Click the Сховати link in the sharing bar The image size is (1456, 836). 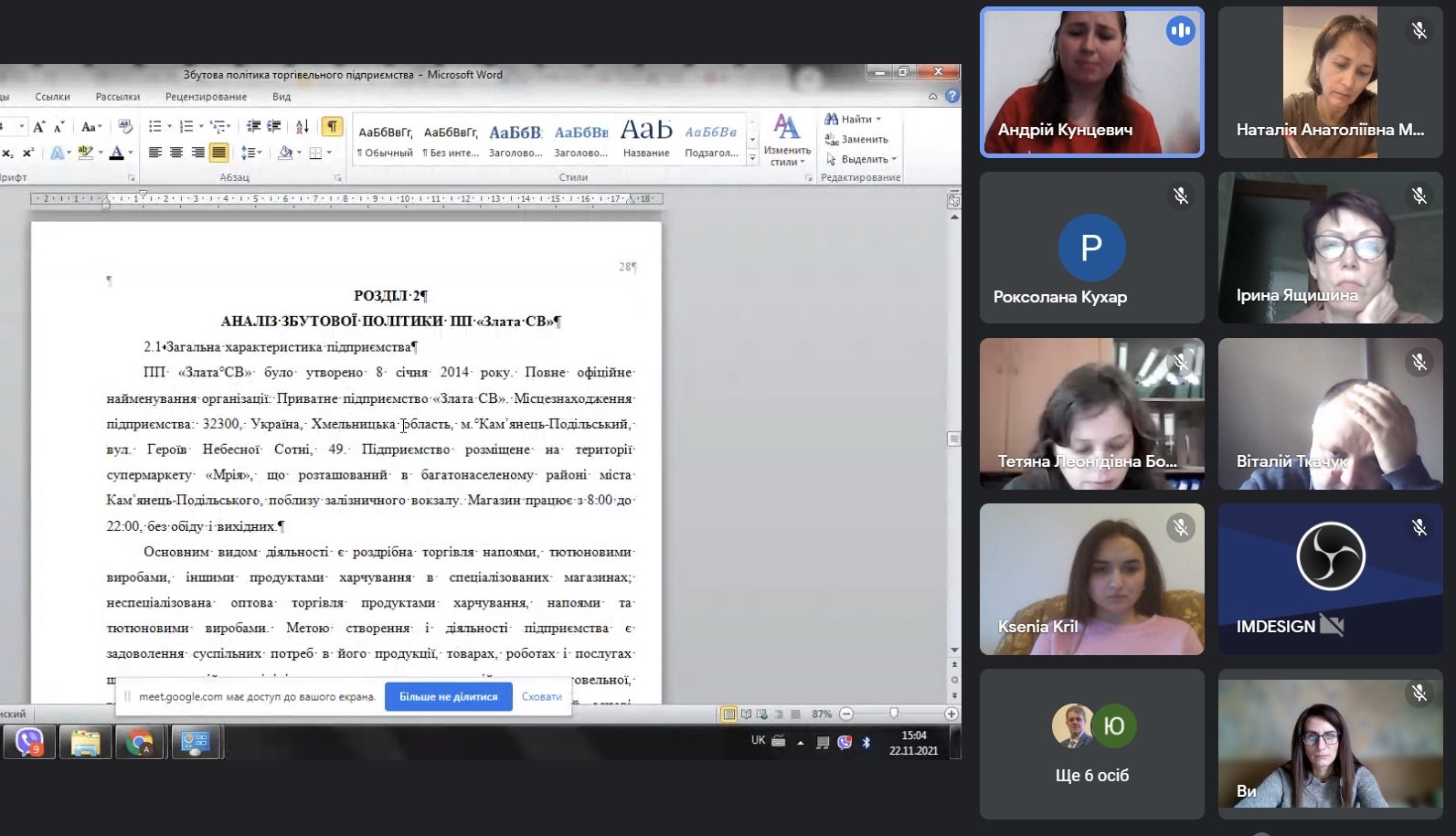click(x=541, y=696)
